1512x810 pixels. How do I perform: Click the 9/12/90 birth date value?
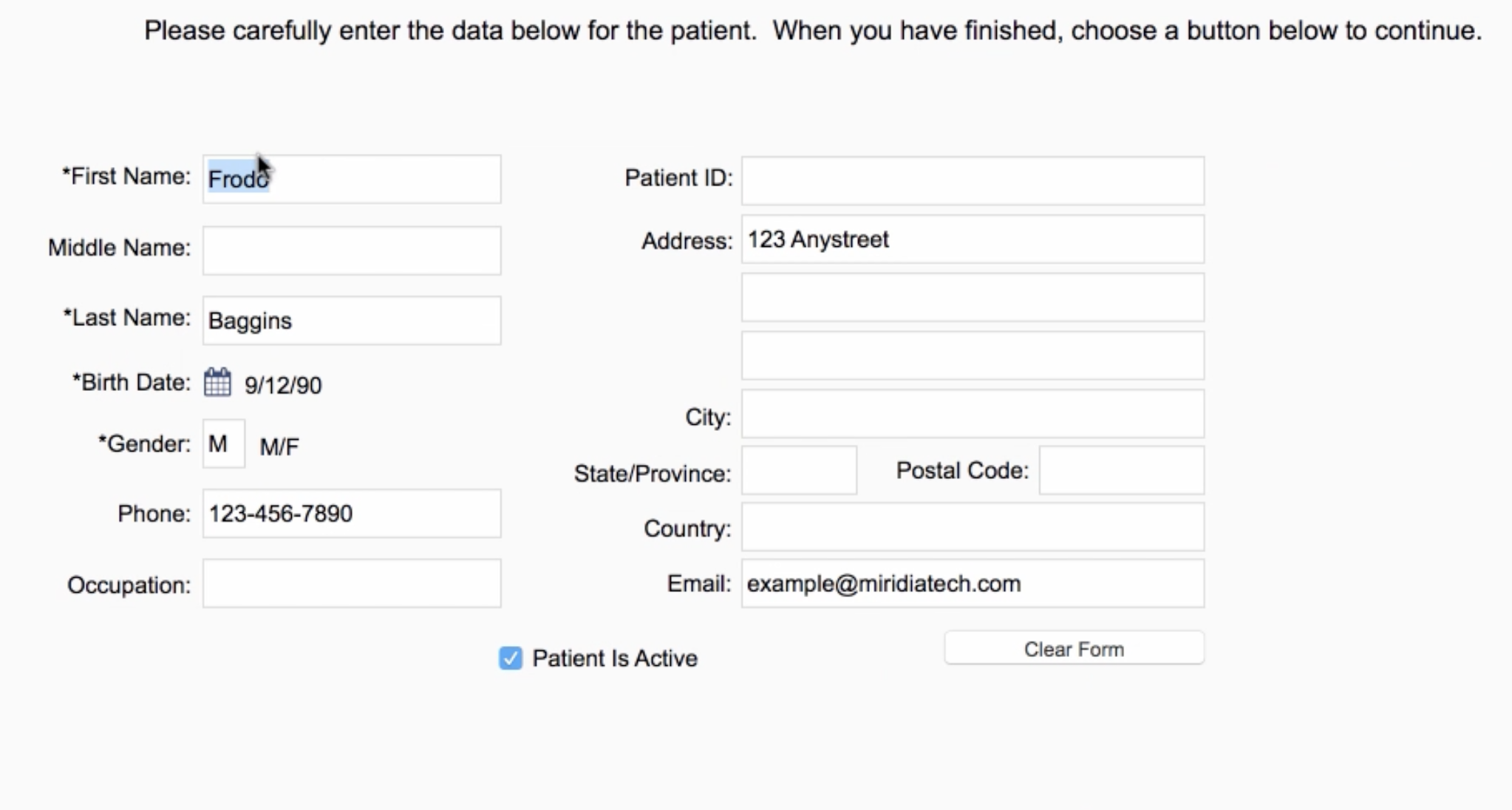pyautogui.click(x=283, y=385)
